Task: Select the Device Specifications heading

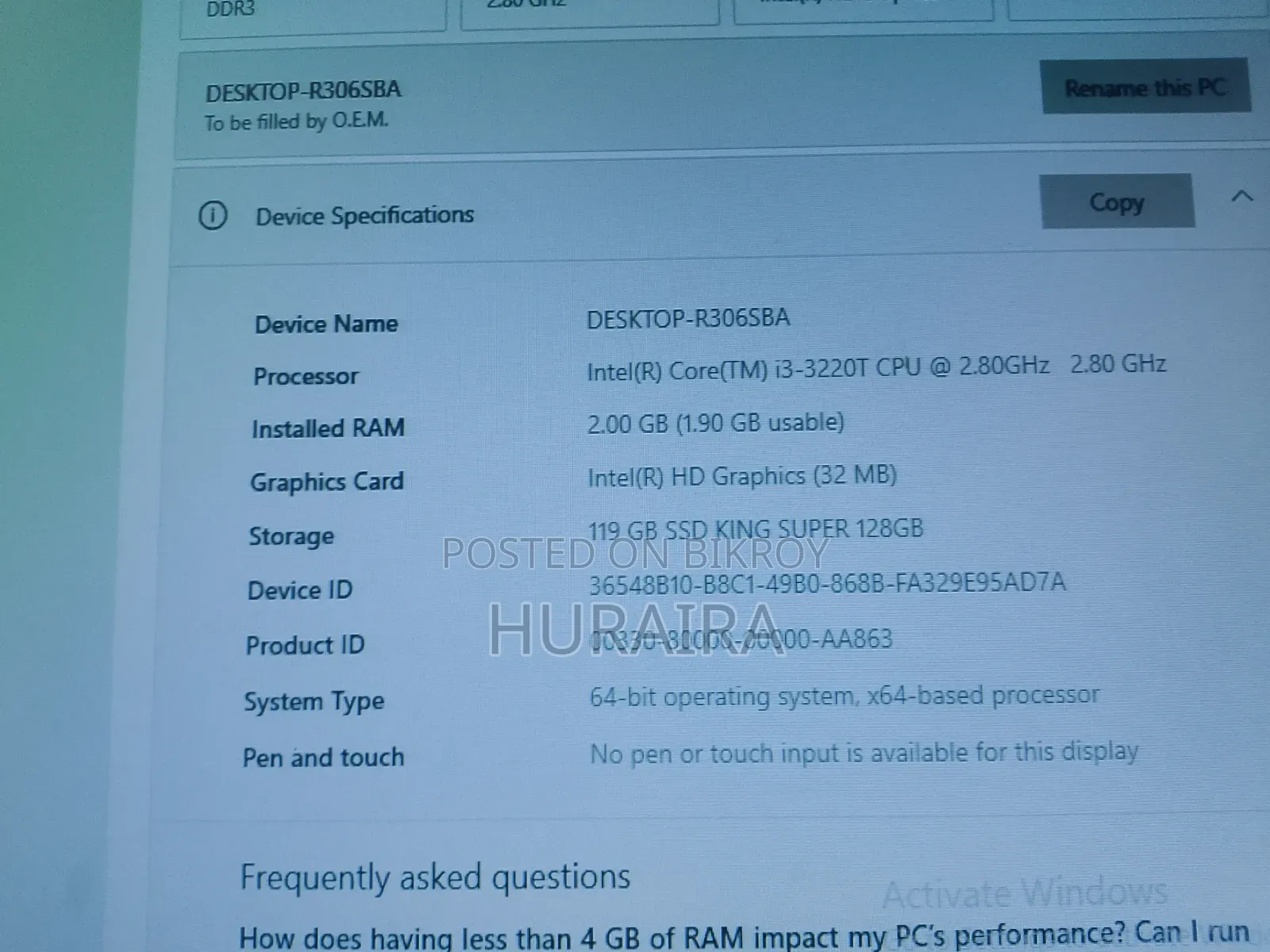Action: pos(364,215)
